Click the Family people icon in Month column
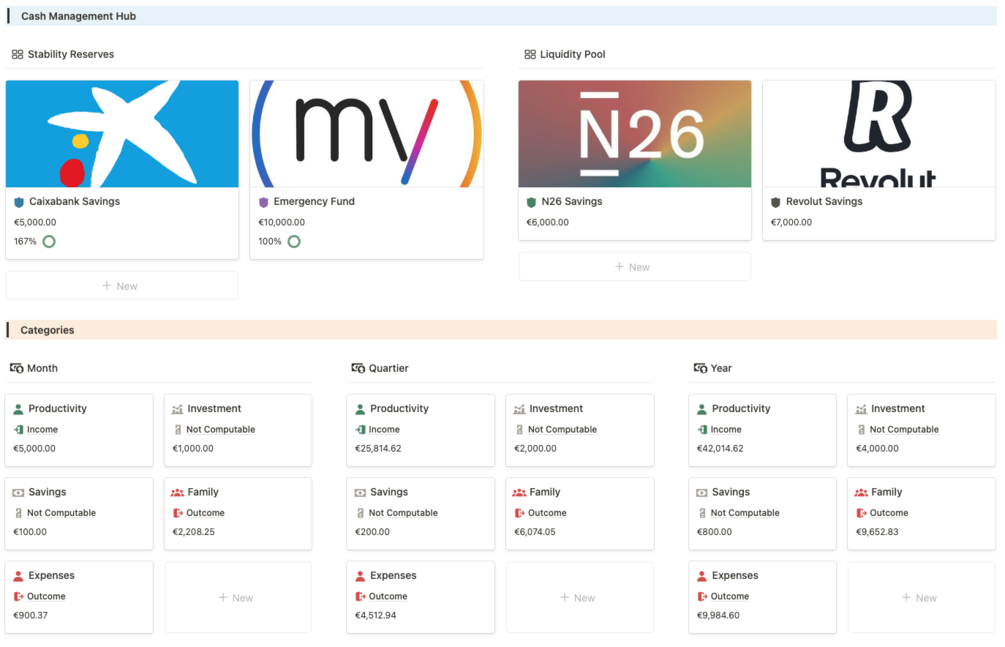1005x647 pixels. tap(177, 493)
